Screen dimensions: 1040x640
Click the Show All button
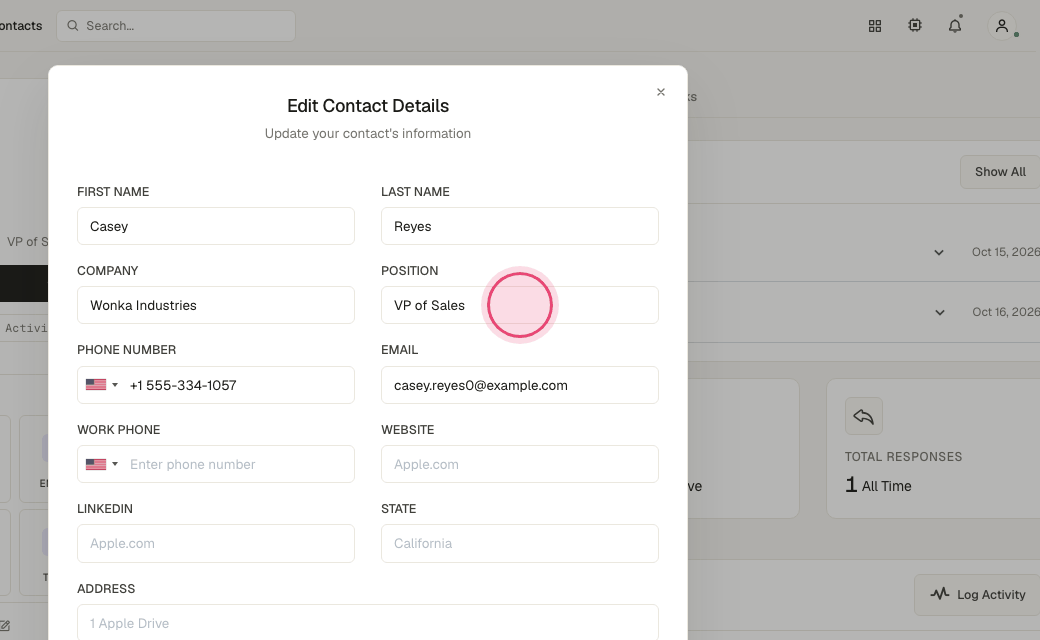click(1000, 172)
